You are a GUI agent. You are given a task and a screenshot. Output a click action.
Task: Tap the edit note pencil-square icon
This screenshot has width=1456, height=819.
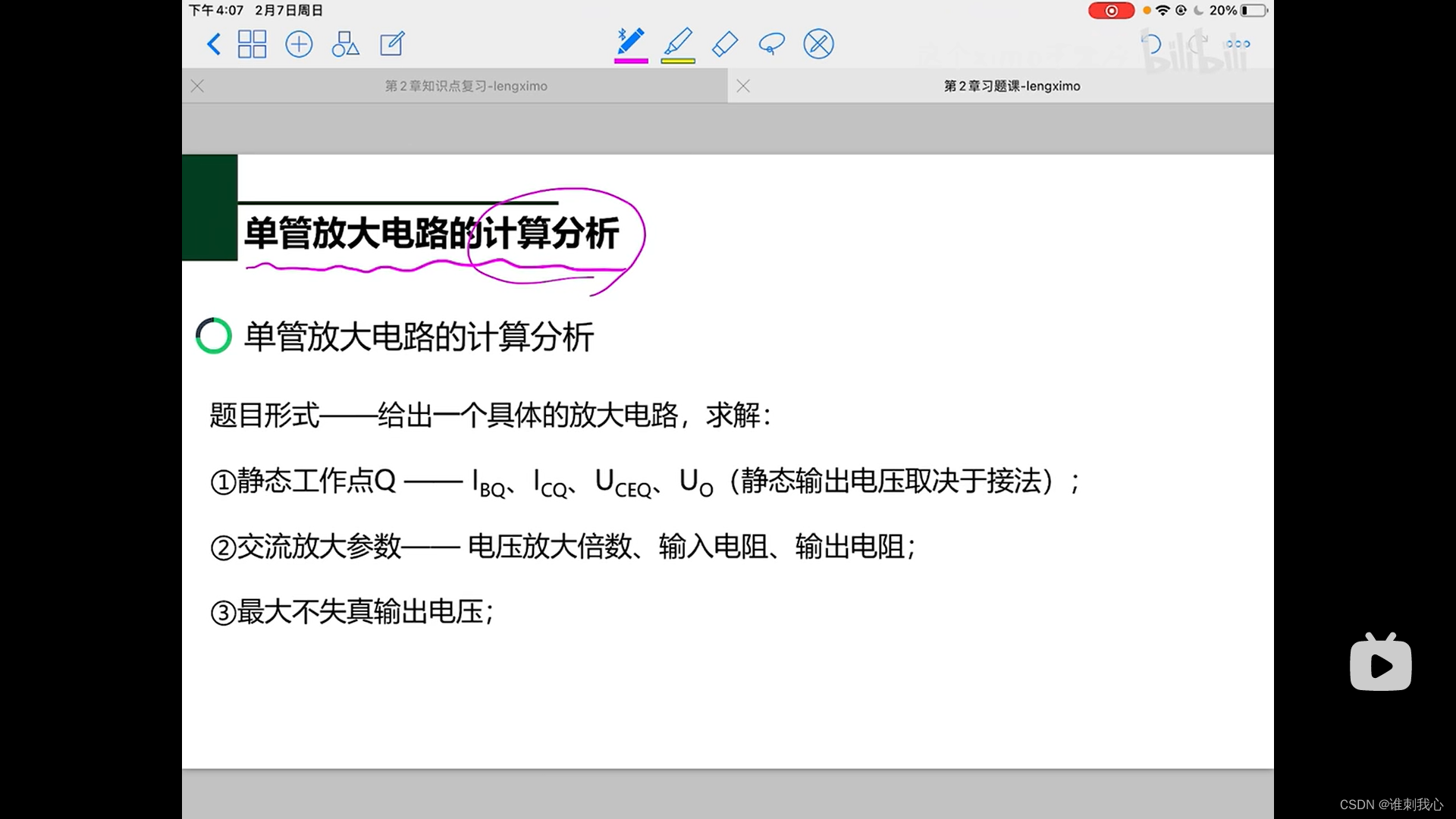[x=392, y=44]
